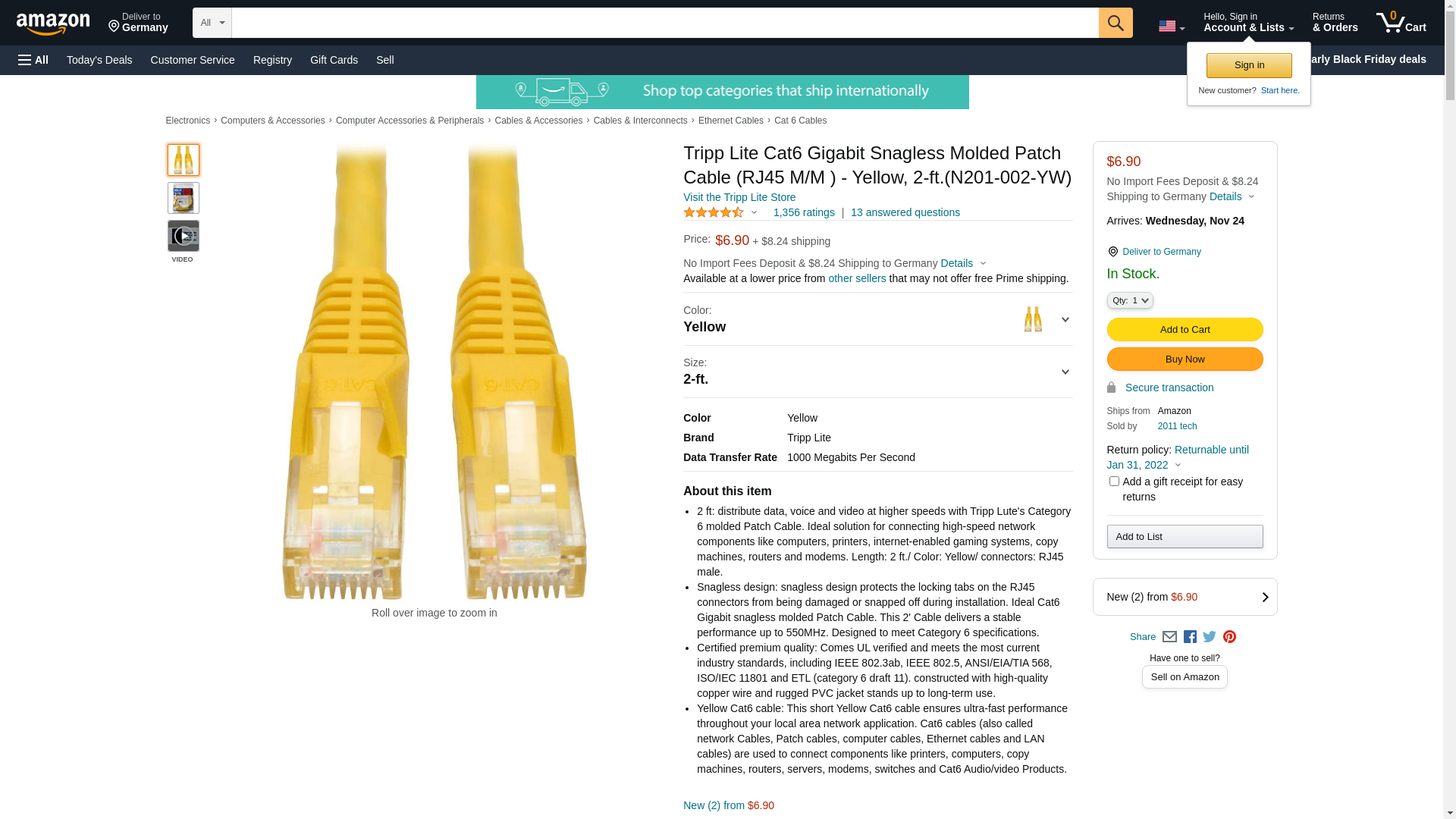This screenshot has width=1456, height=819.
Task: Share the product on Facebook
Action: click(1190, 637)
